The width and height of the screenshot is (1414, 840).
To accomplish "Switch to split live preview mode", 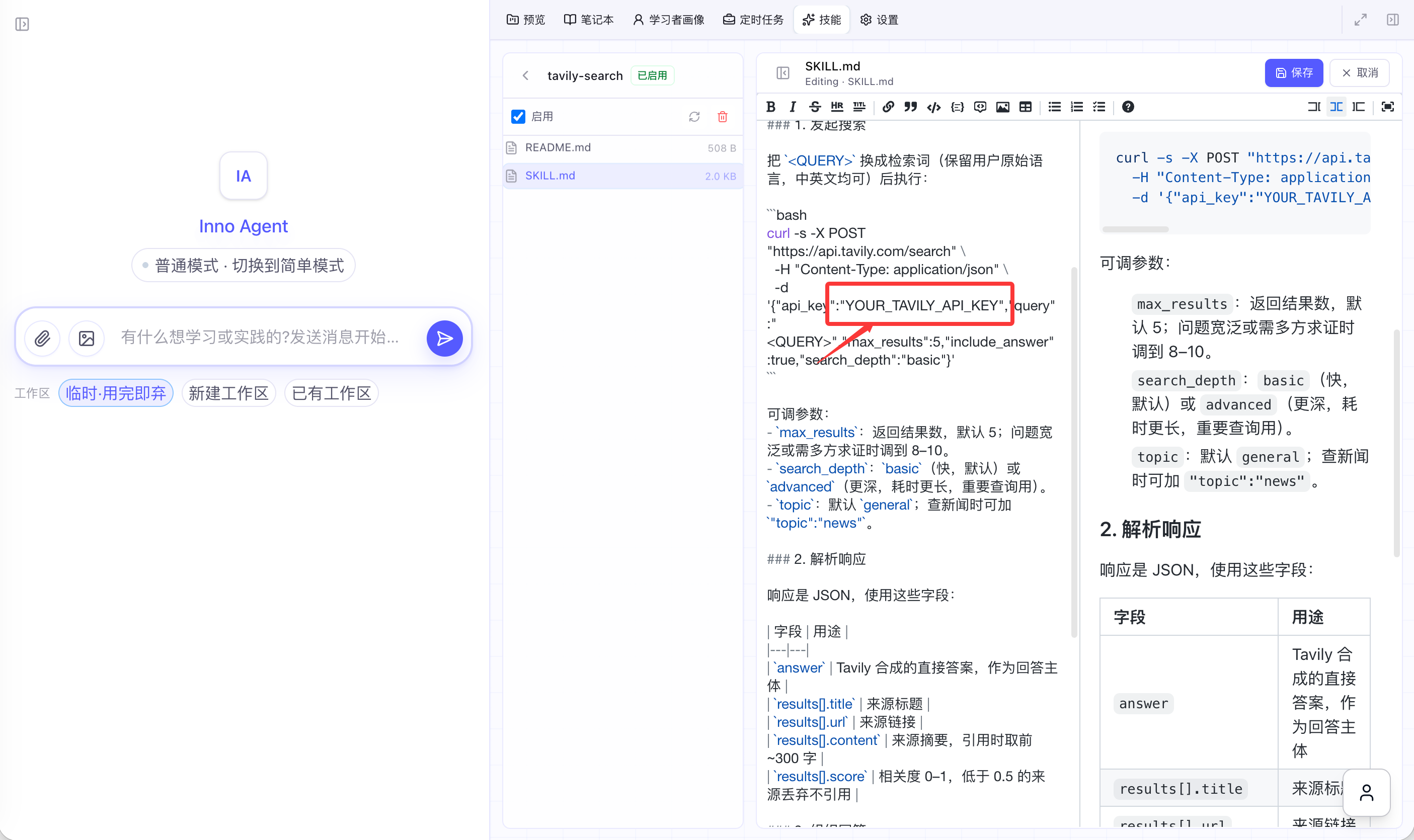I will tap(1337, 107).
